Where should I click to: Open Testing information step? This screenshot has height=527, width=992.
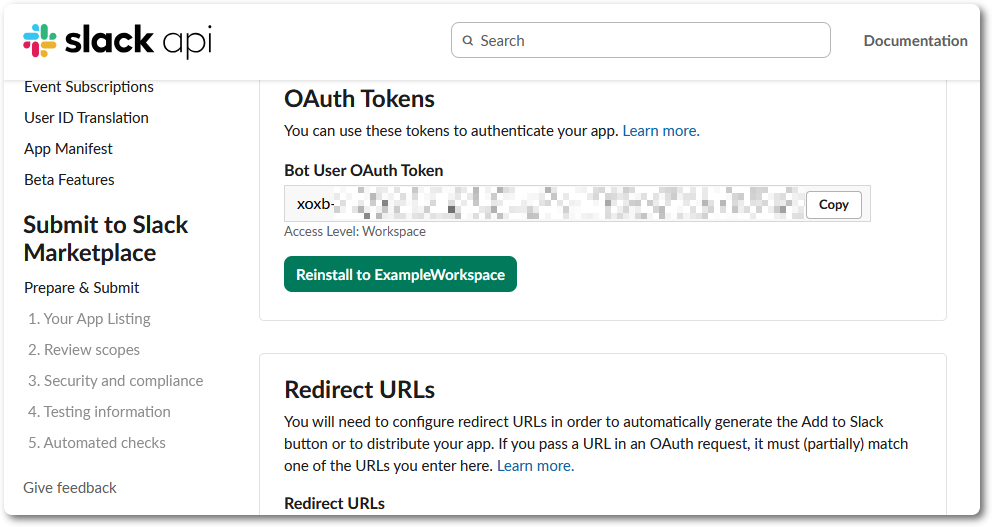99,412
